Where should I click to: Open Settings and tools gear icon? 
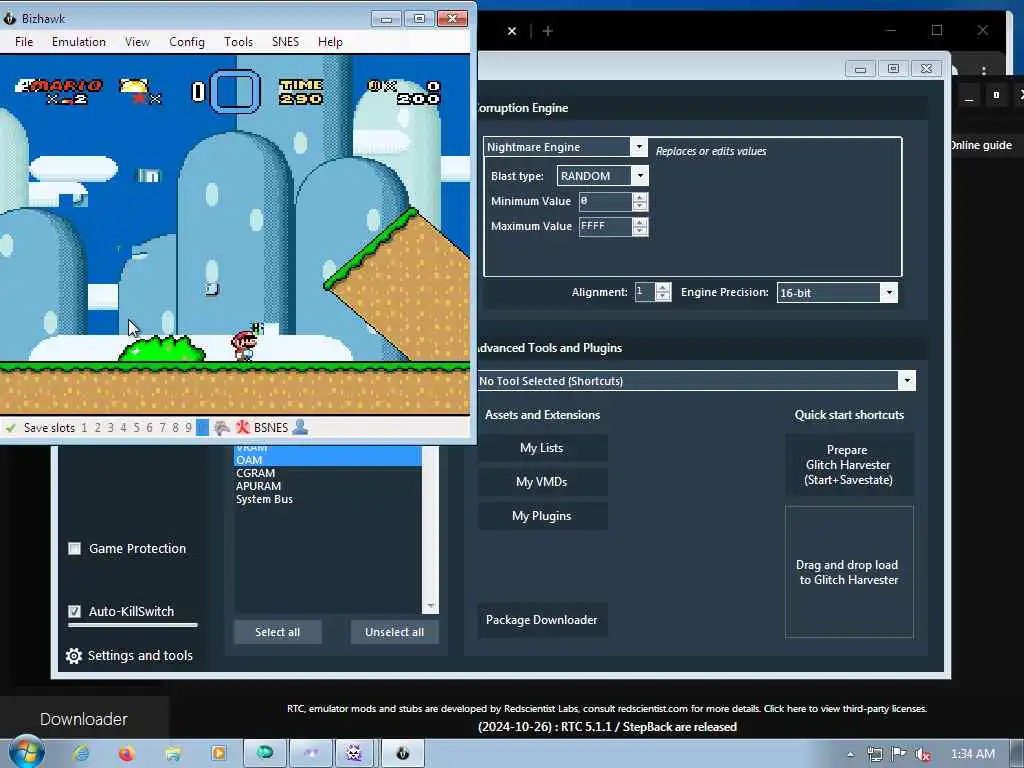pos(74,656)
